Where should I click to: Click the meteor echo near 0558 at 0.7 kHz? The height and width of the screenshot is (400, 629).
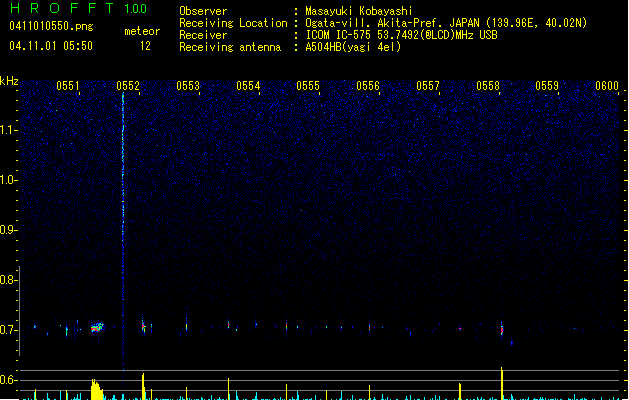pyautogui.click(x=502, y=329)
